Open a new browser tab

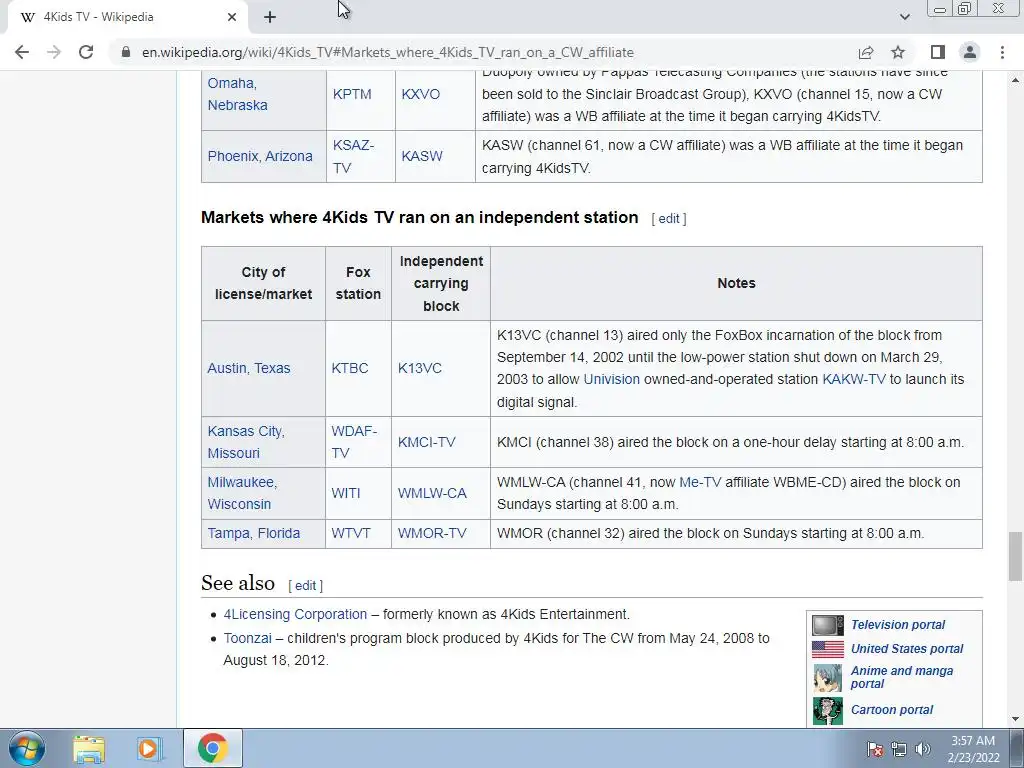coord(270,17)
